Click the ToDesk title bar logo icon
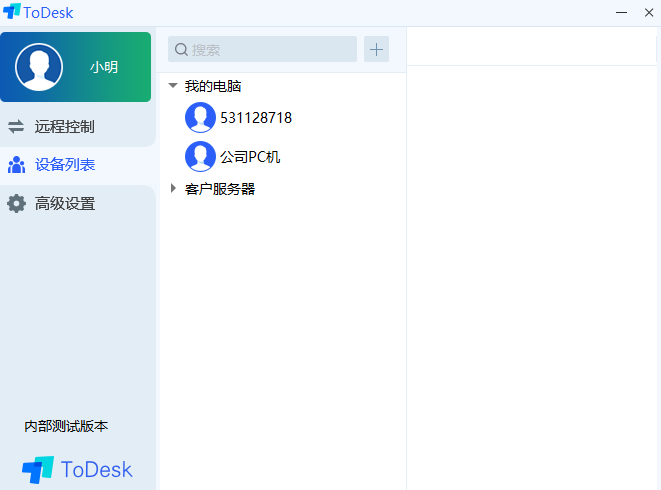 tap(12, 11)
